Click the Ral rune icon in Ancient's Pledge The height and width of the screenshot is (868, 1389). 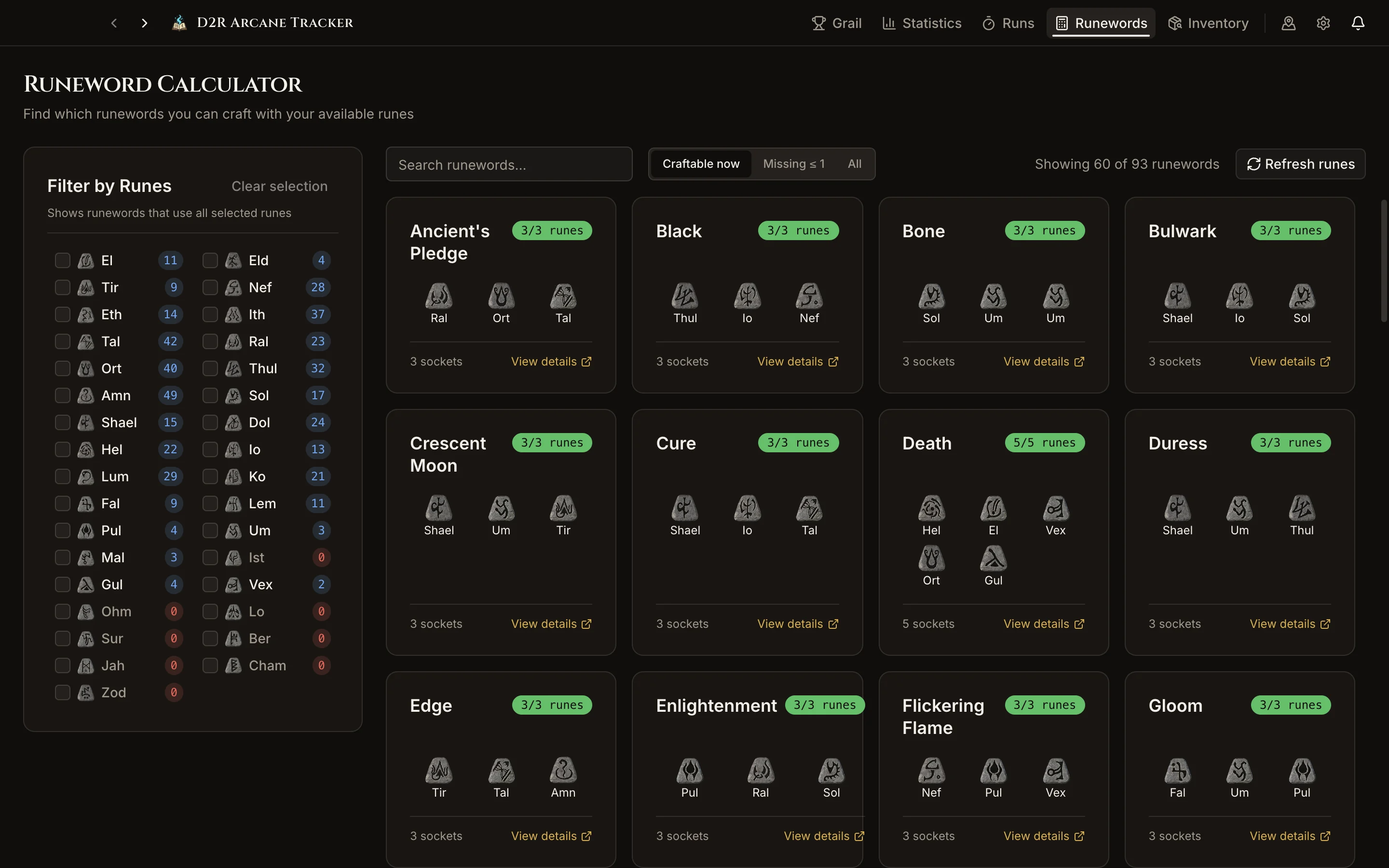[438, 296]
